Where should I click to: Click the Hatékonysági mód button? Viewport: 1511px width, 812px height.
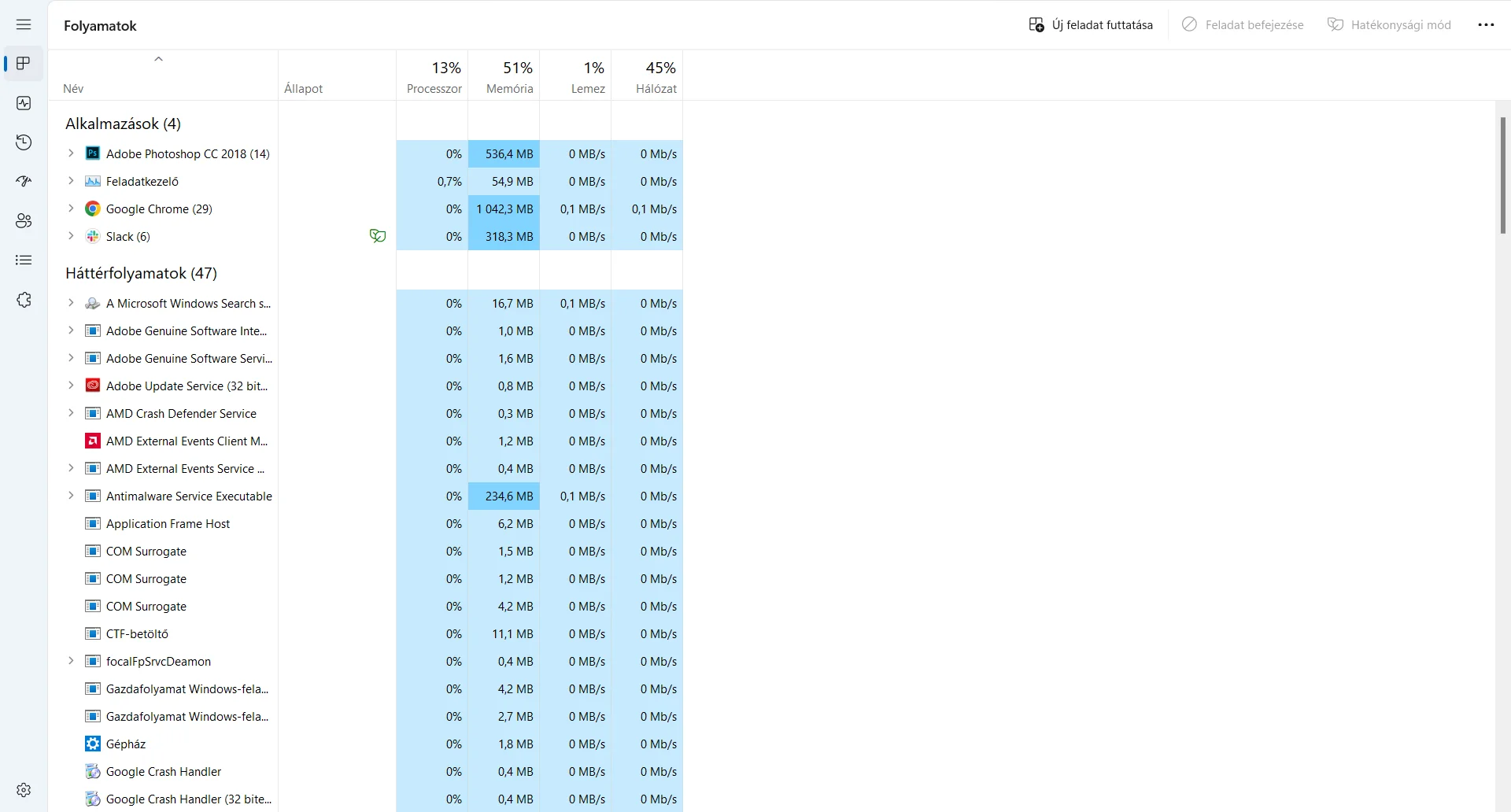pos(1389,25)
